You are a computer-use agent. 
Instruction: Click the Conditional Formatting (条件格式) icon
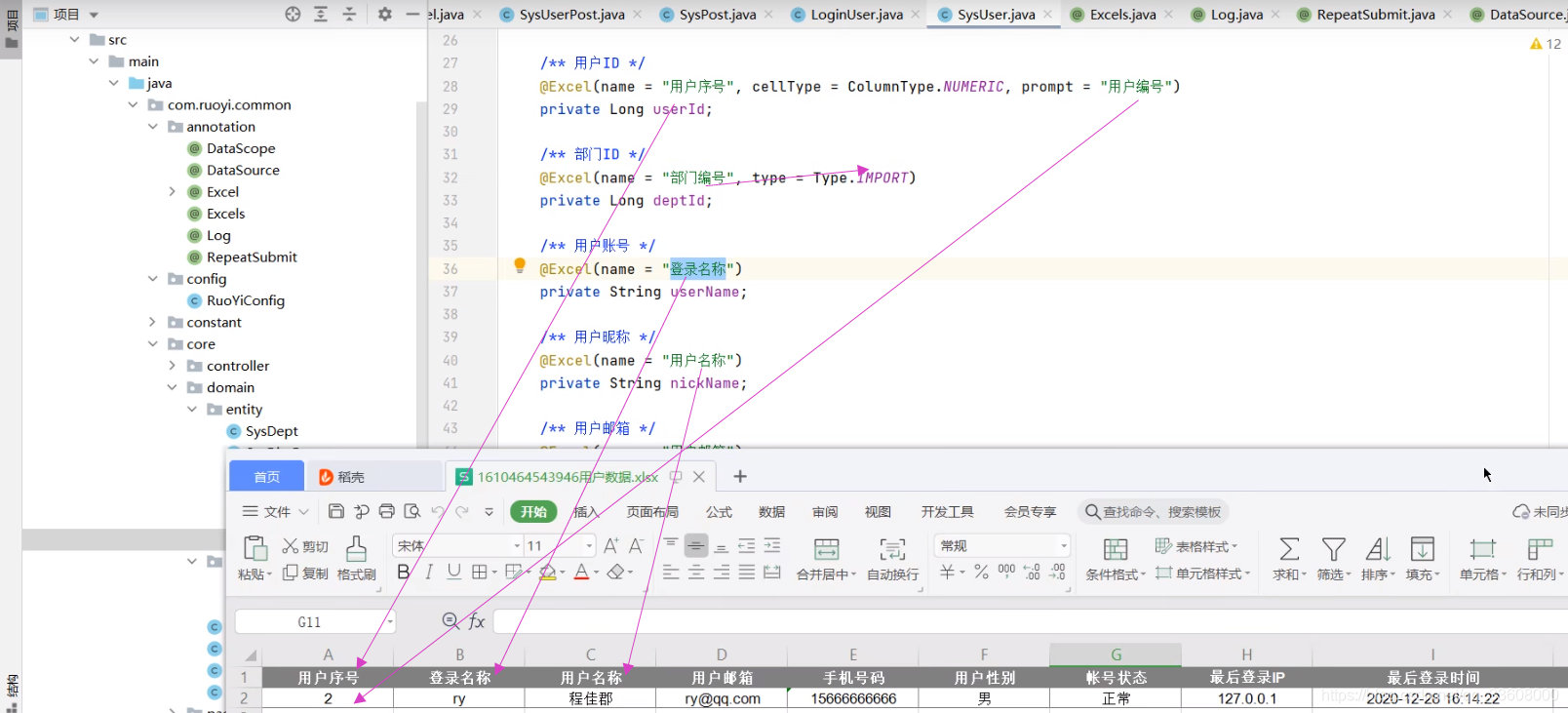pyautogui.click(x=1116, y=548)
